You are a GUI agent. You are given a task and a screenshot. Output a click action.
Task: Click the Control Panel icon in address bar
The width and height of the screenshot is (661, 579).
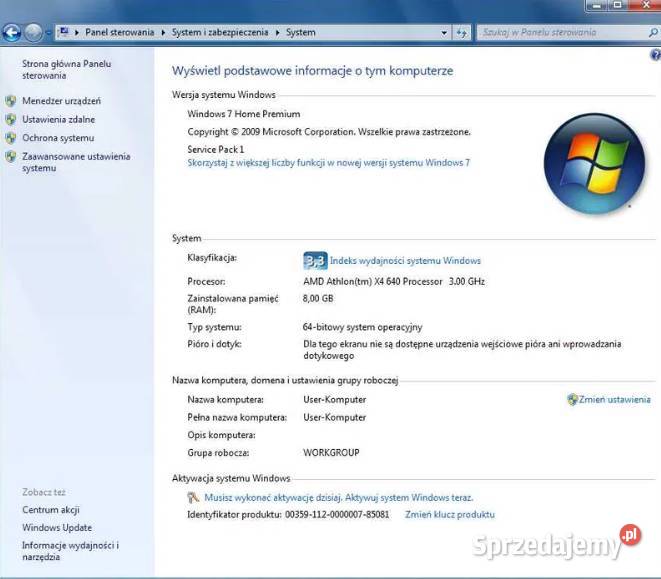64,32
